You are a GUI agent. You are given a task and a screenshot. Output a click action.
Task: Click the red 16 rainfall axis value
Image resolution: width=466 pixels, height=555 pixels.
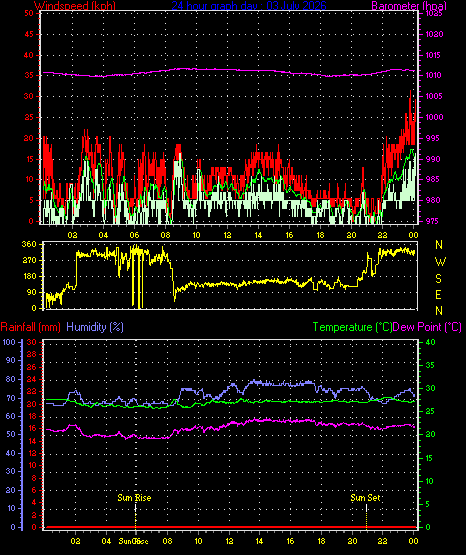[x=32, y=428]
